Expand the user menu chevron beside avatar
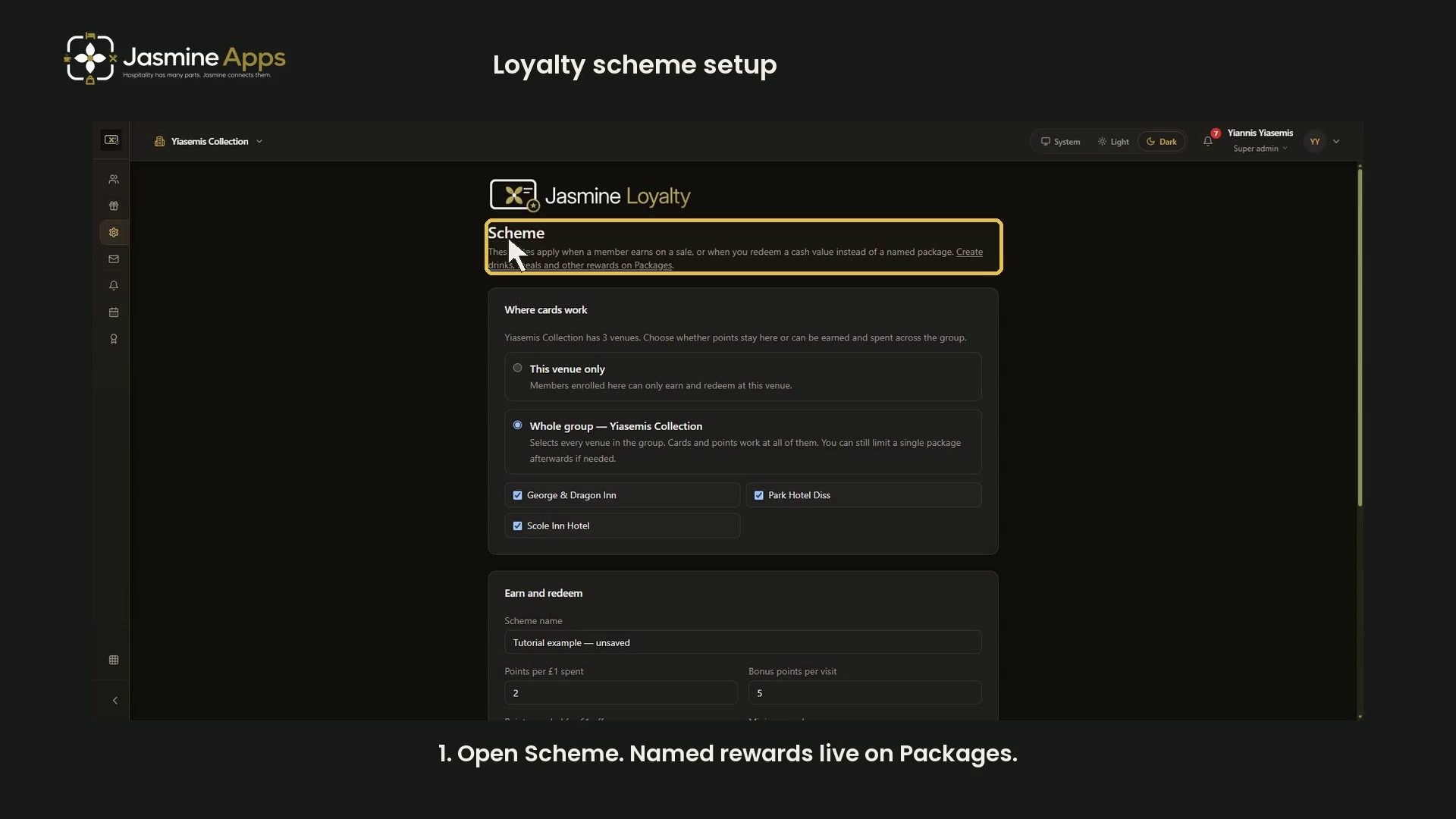1456x819 pixels. click(x=1336, y=142)
